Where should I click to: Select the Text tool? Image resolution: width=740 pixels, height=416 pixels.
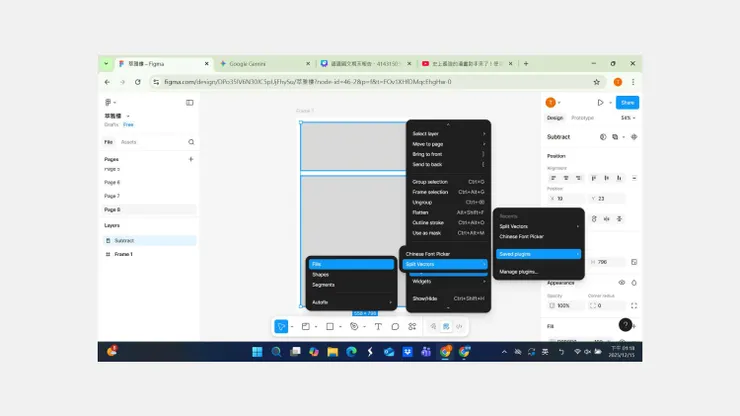[378, 326]
